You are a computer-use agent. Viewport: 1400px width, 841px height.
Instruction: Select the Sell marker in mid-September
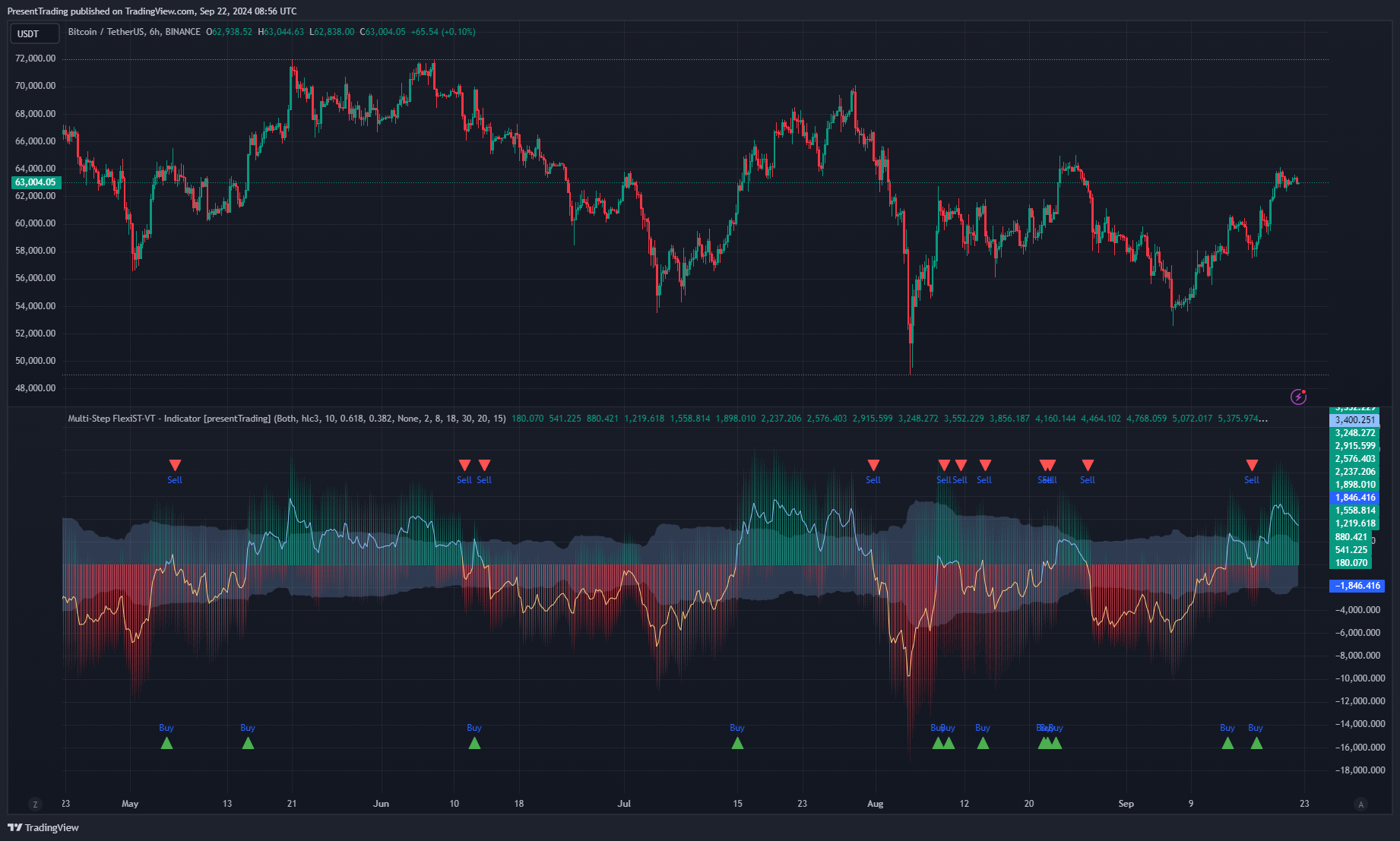[1252, 465]
